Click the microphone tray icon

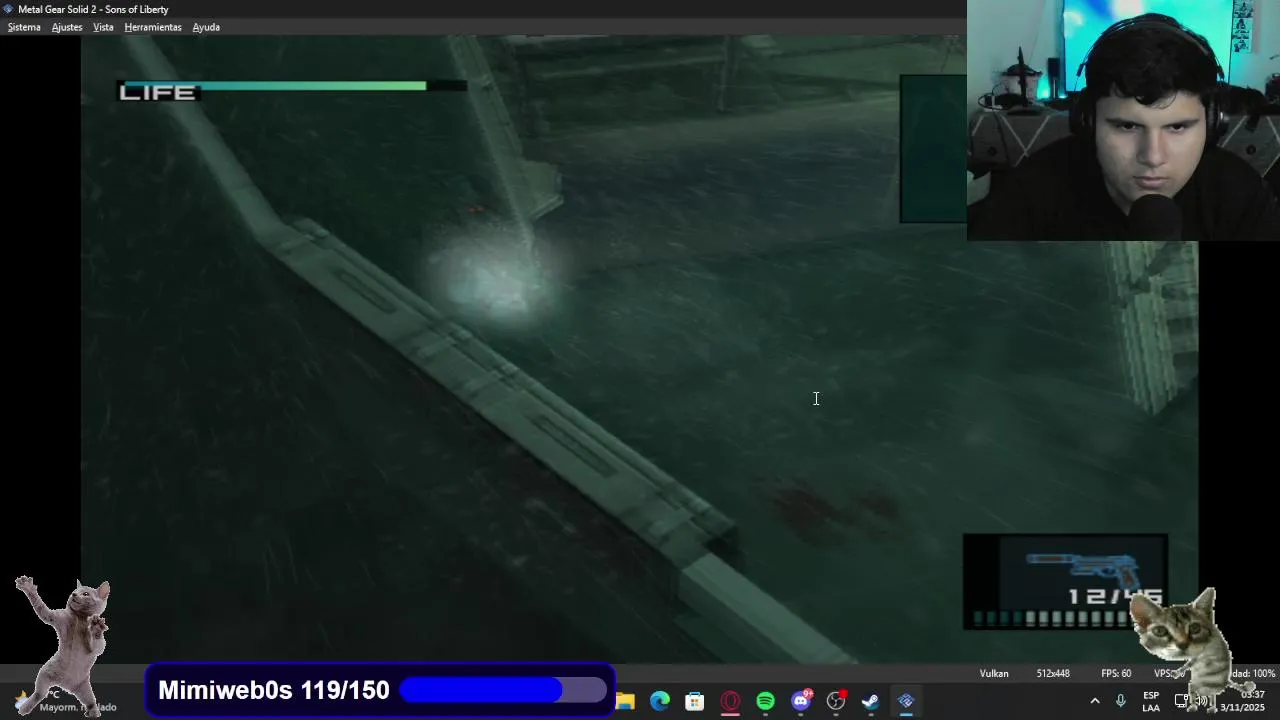coord(1120,701)
